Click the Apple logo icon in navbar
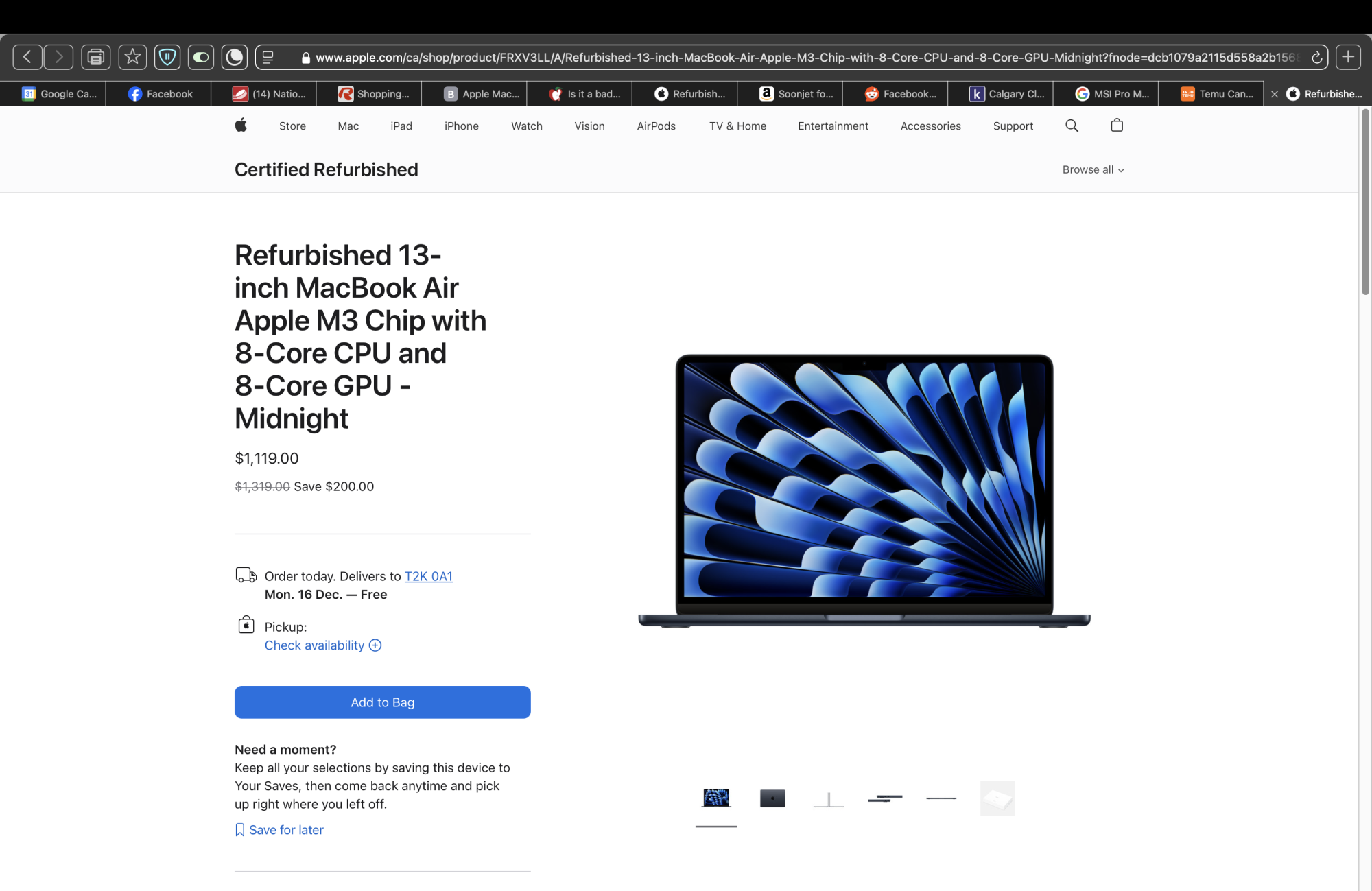The height and width of the screenshot is (891, 1372). 240,126
